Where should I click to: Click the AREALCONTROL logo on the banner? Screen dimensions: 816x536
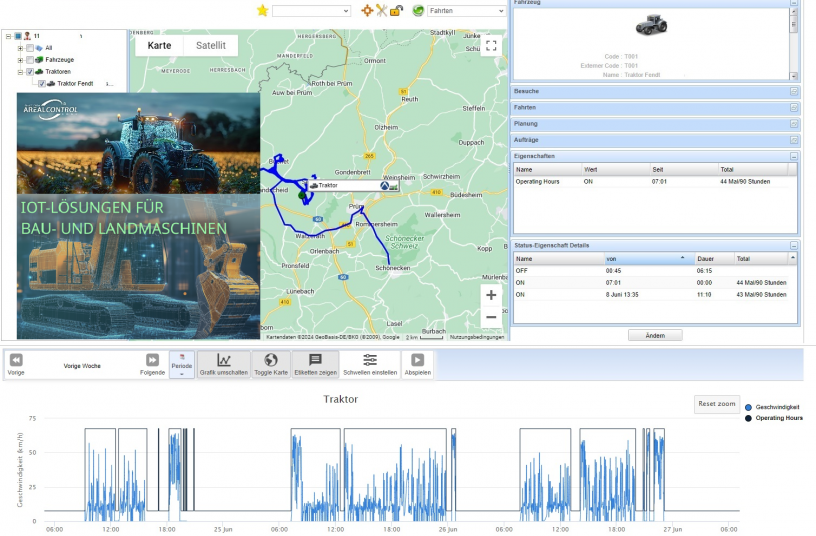click(x=50, y=109)
